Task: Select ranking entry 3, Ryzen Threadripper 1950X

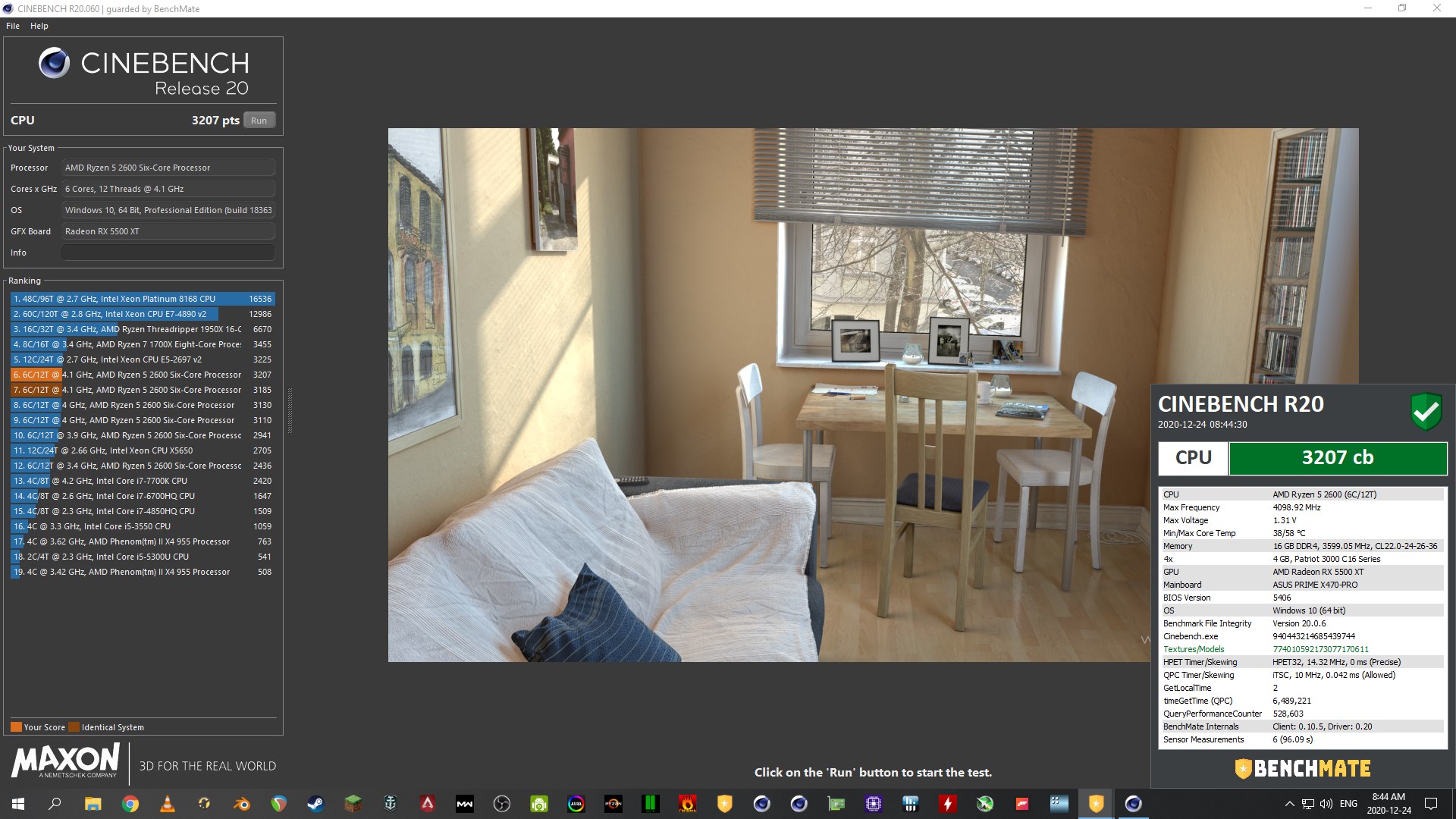Action: pyautogui.click(x=143, y=329)
